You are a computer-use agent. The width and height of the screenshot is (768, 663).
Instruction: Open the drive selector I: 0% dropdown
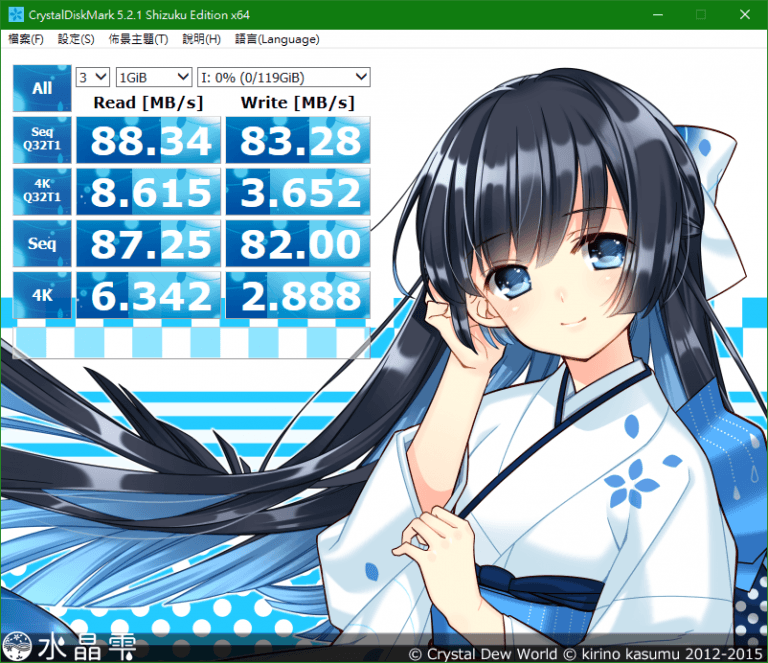point(284,77)
